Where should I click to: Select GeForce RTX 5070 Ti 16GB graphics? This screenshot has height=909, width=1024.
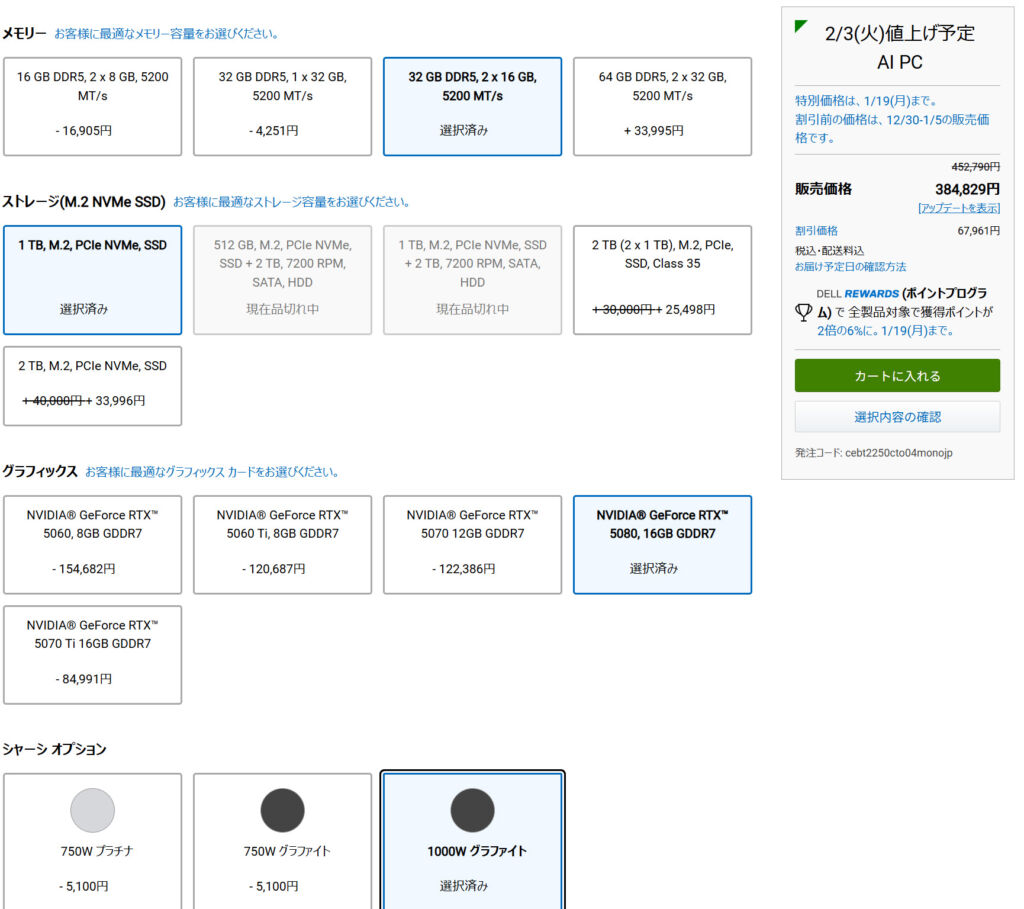tap(92, 654)
